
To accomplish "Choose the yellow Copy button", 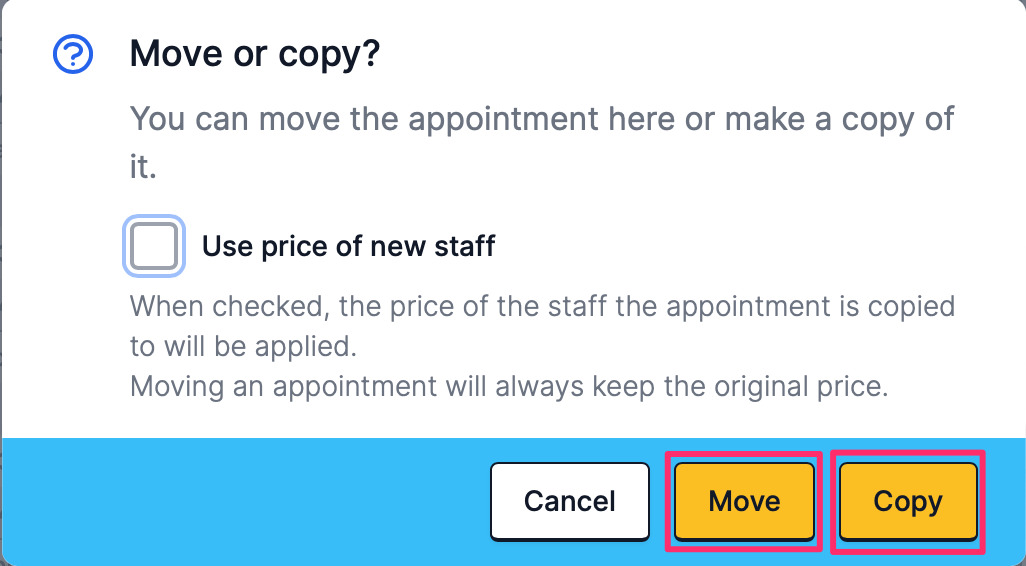I will pyautogui.click(x=908, y=501).
